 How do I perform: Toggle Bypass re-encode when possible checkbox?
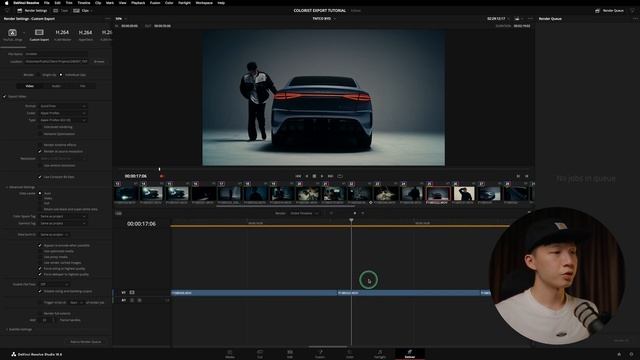click(40, 246)
